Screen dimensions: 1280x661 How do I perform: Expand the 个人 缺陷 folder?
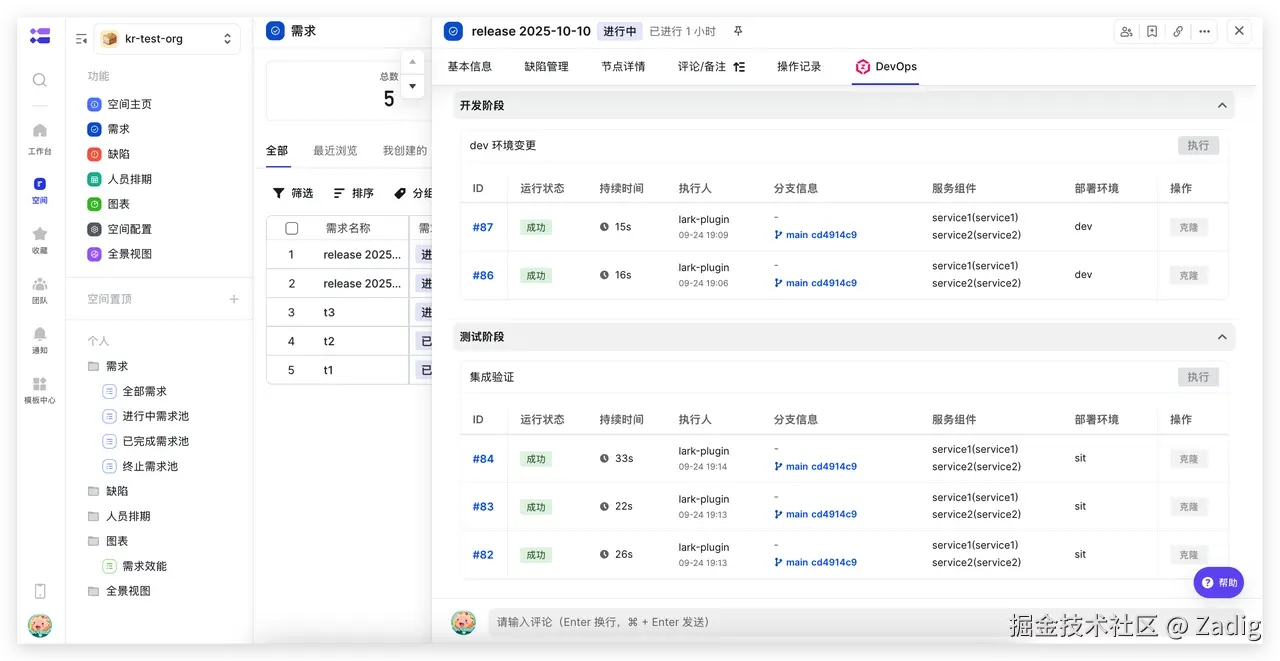109,491
